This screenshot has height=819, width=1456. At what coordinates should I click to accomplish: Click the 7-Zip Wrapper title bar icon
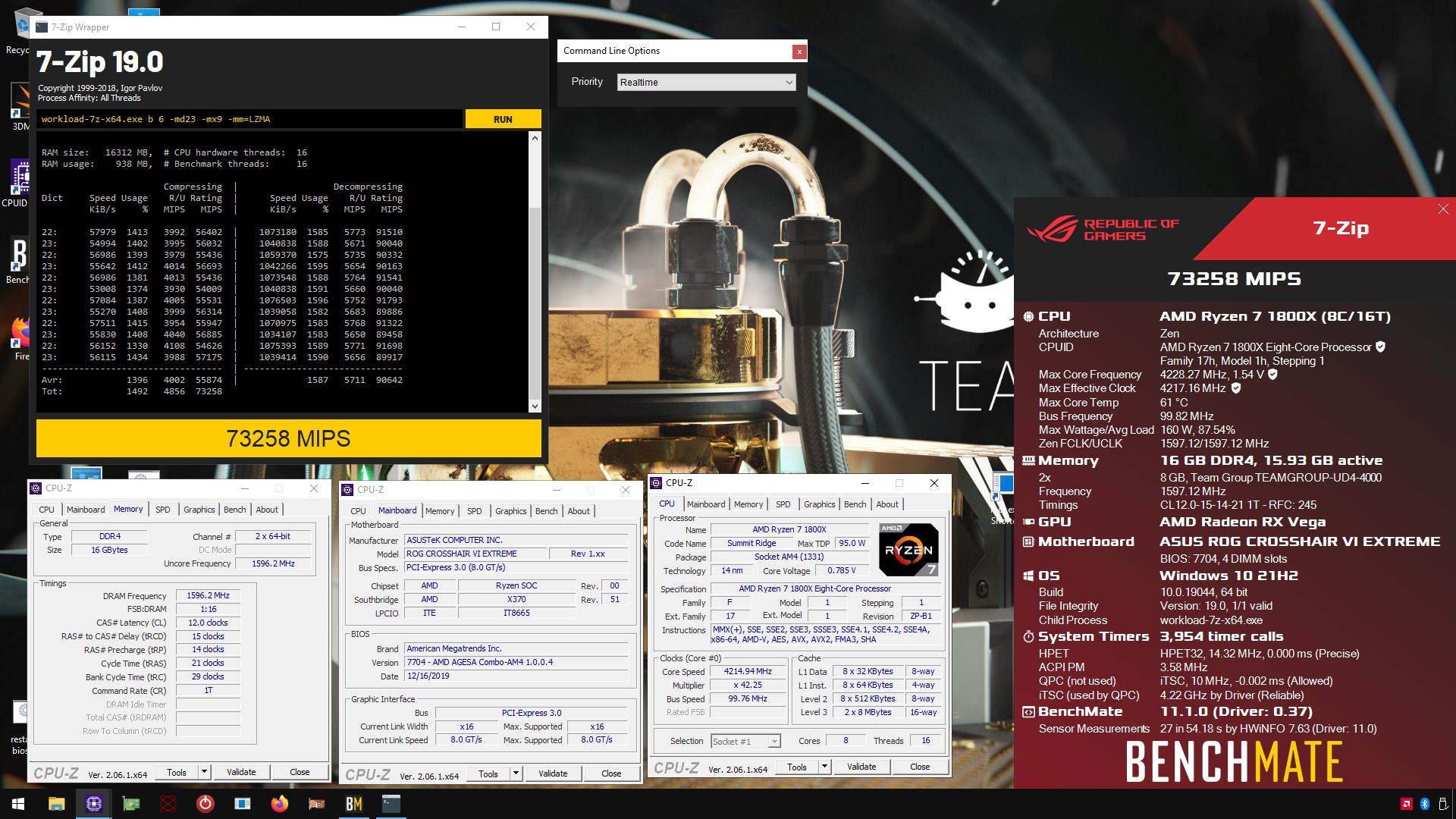(x=42, y=27)
